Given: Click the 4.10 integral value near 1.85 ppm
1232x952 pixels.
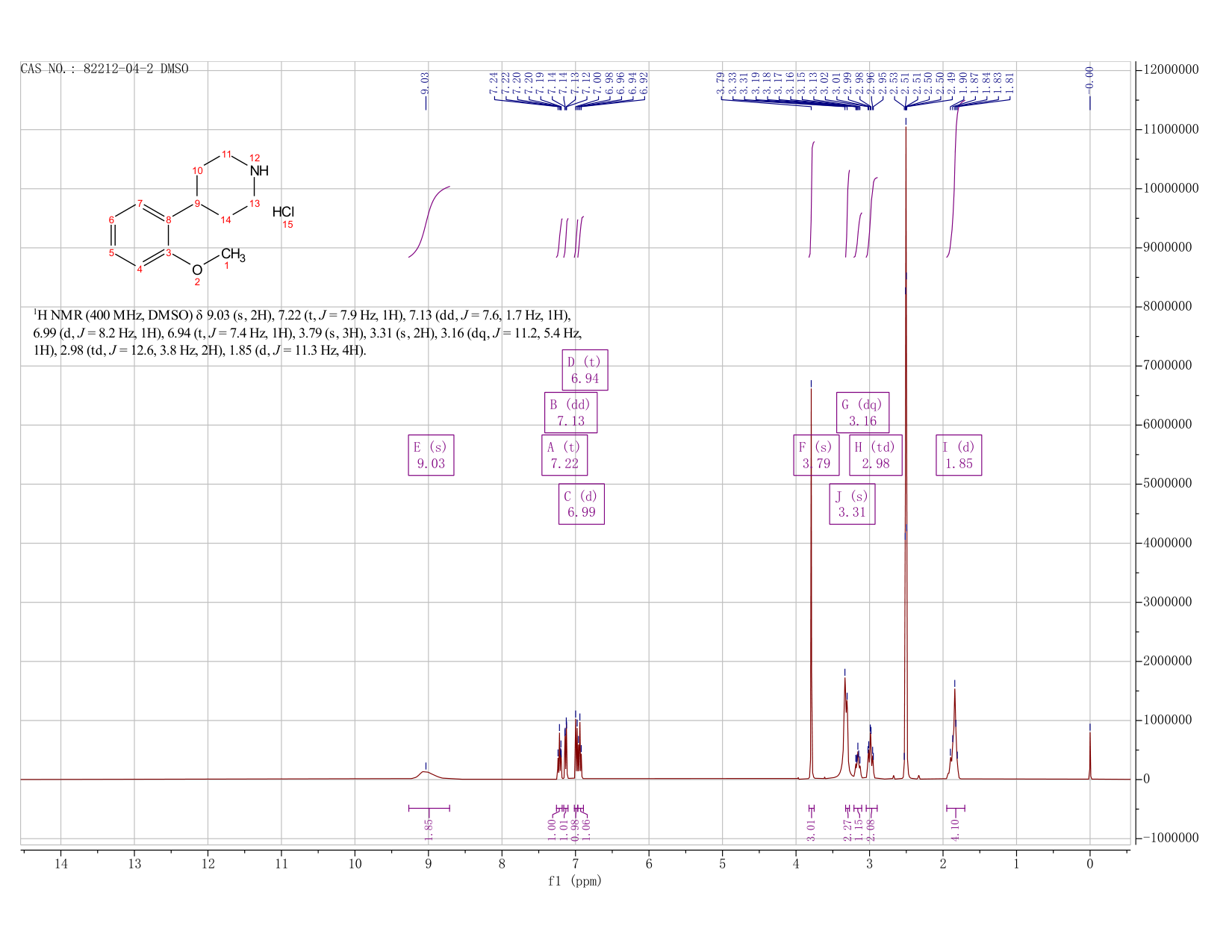Looking at the screenshot, I should pos(955,829).
